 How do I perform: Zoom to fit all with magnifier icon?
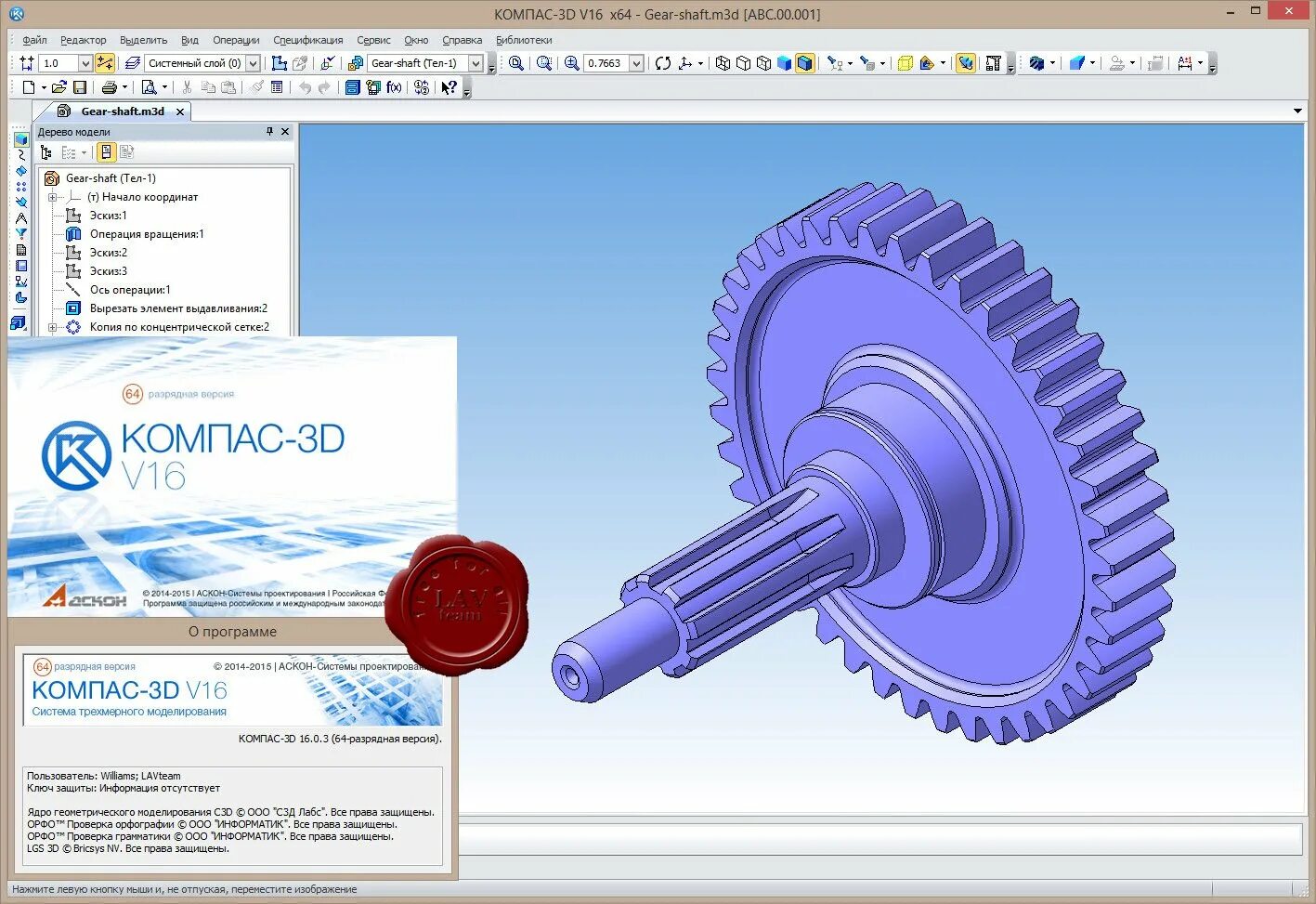pos(515,63)
